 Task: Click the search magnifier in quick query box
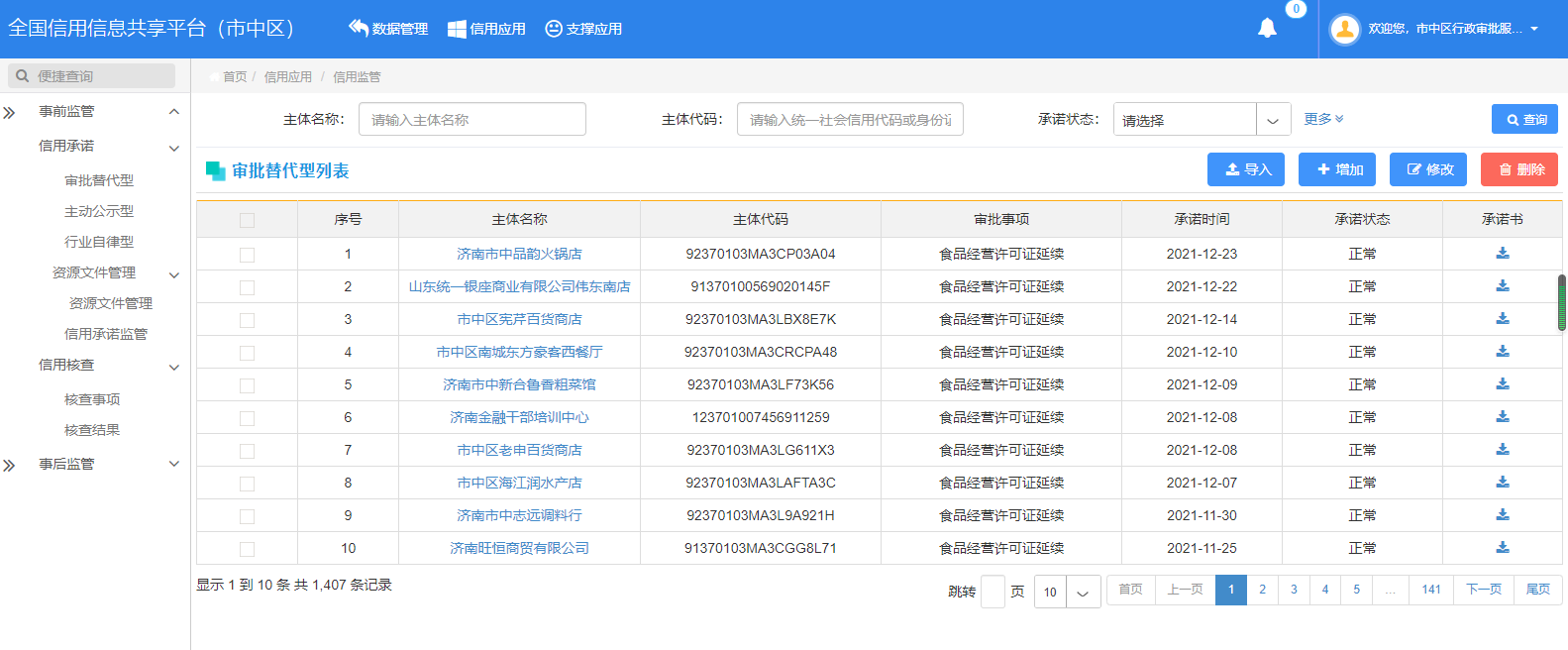[x=22, y=76]
